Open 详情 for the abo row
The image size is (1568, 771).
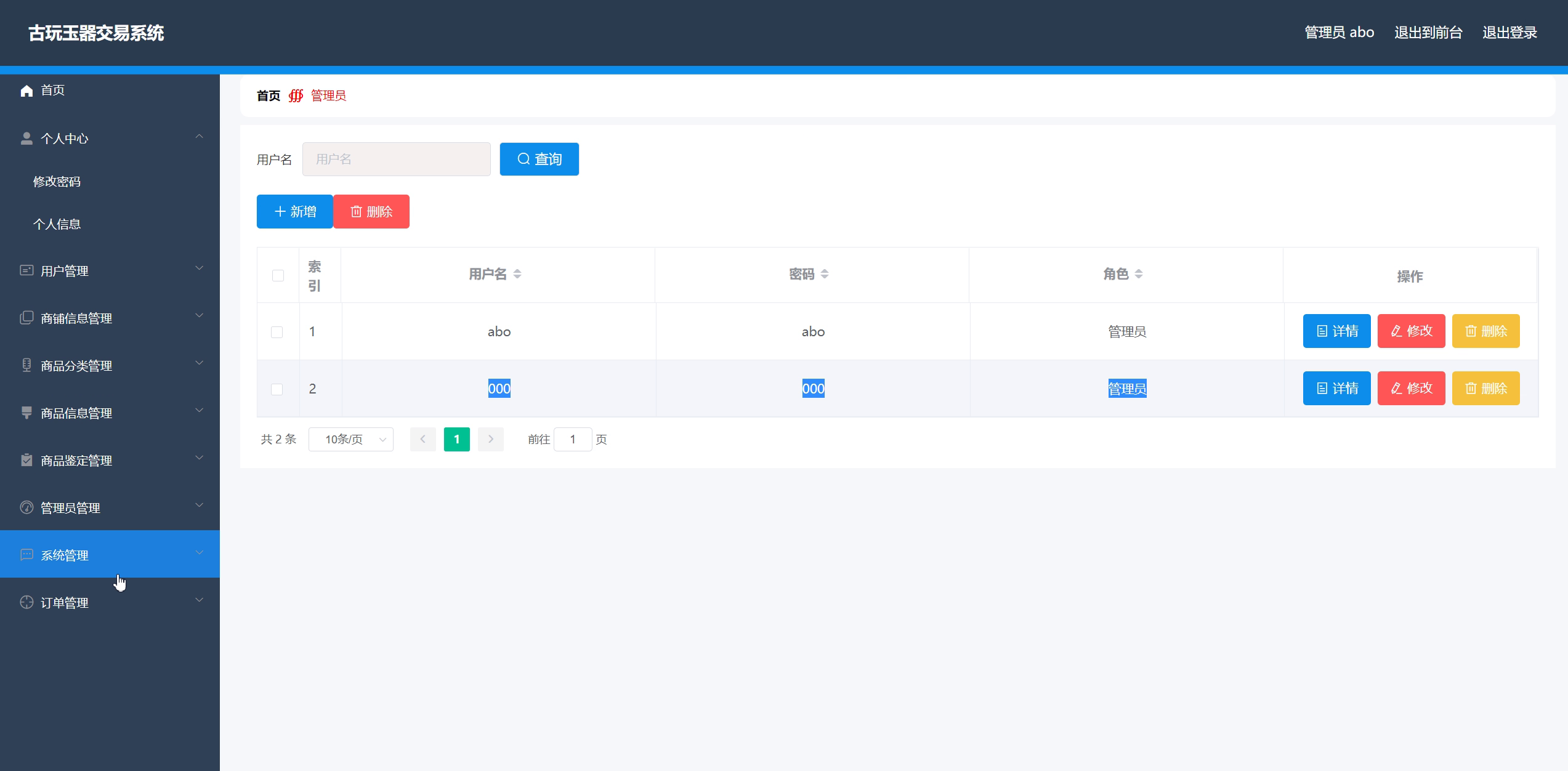(1337, 331)
